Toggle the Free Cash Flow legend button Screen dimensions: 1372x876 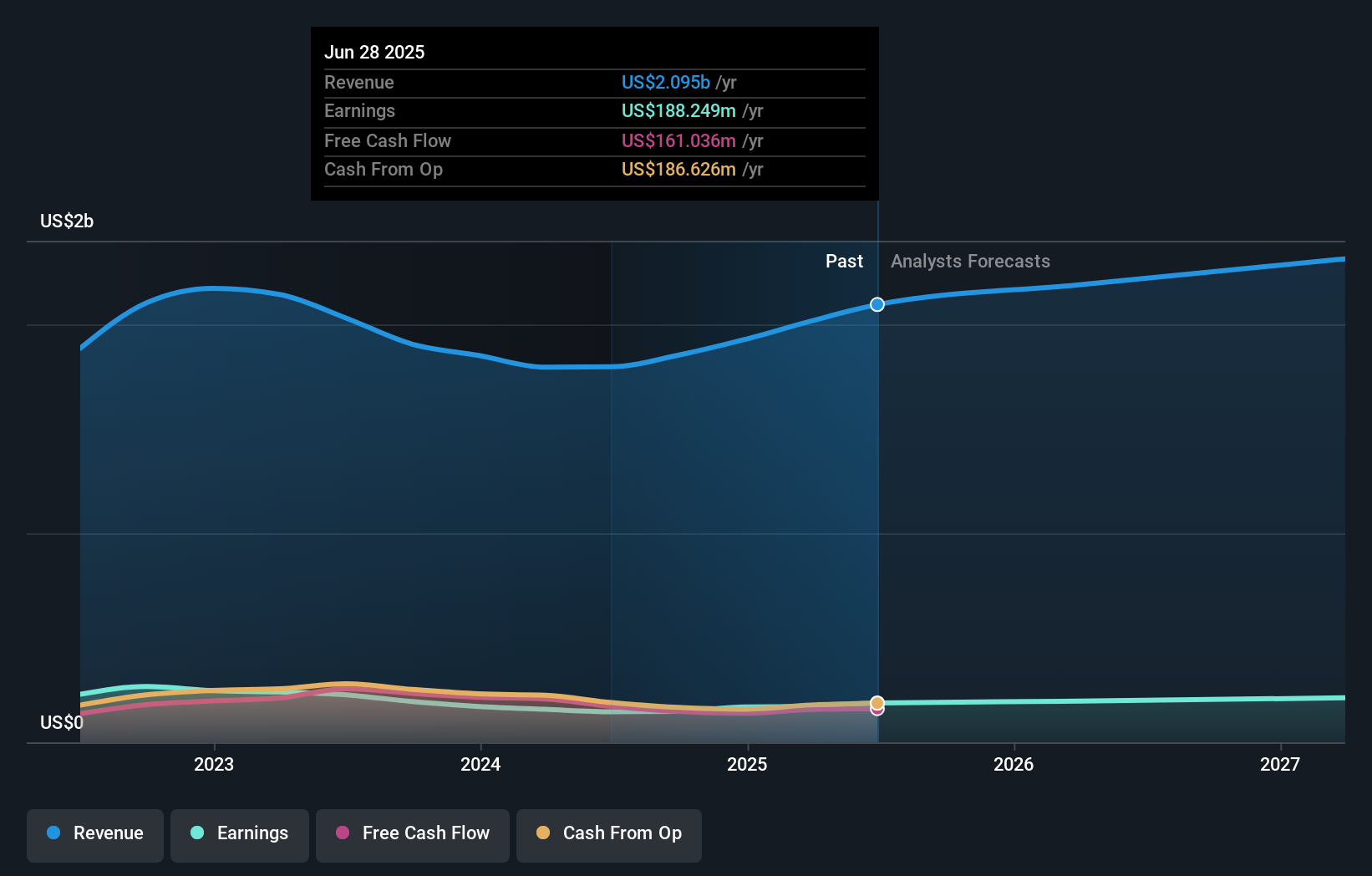413,835
